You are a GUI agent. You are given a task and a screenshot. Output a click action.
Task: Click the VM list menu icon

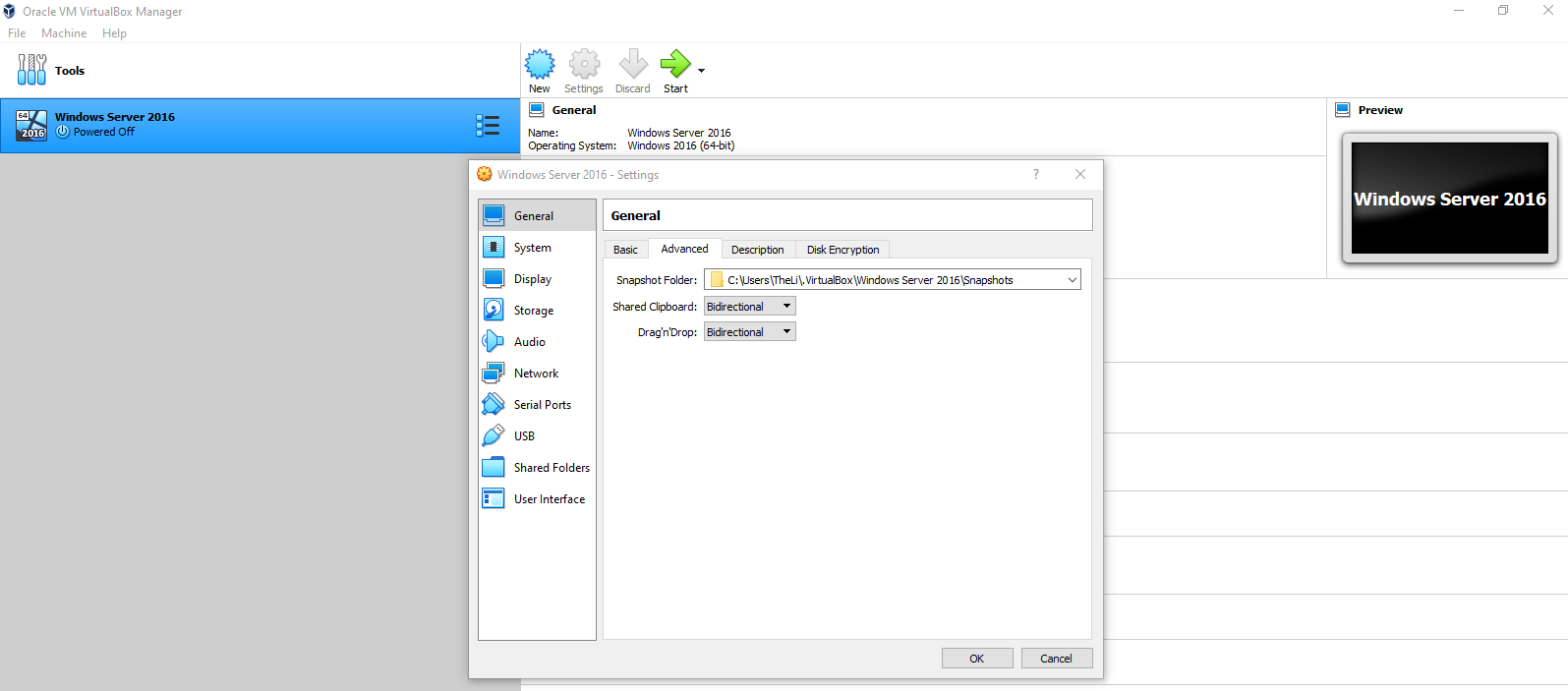pyautogui.click(x=488, y=125)
